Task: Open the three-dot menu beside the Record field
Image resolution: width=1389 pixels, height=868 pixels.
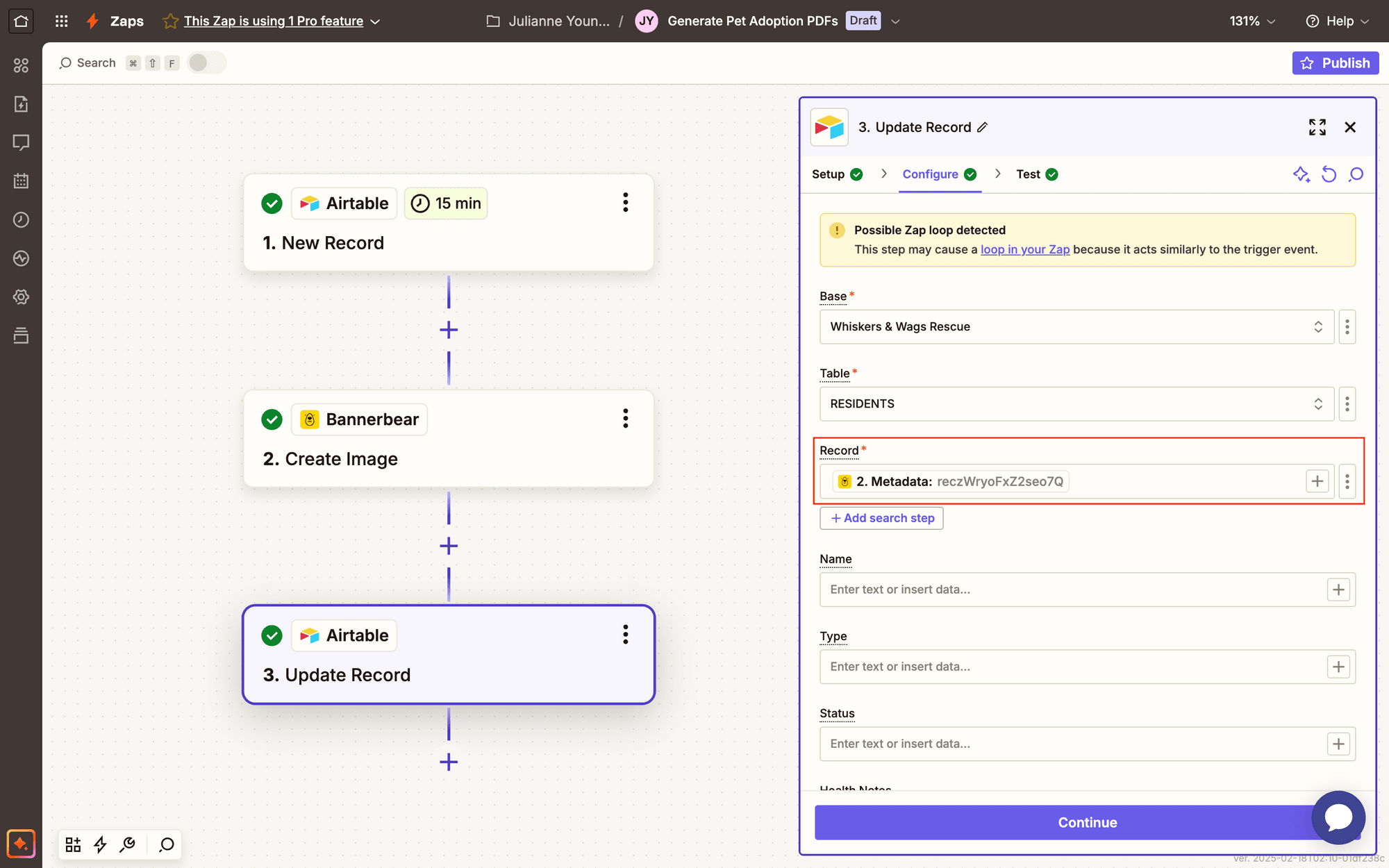Action: click(x=1347, y=481)
